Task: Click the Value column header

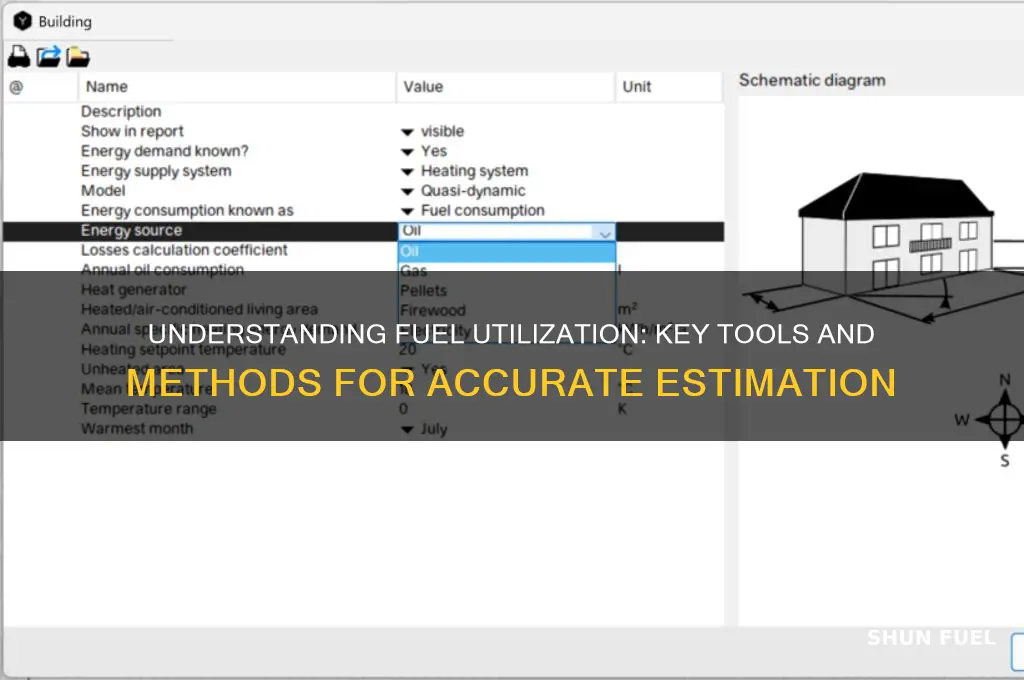Action: pos(505,87)
